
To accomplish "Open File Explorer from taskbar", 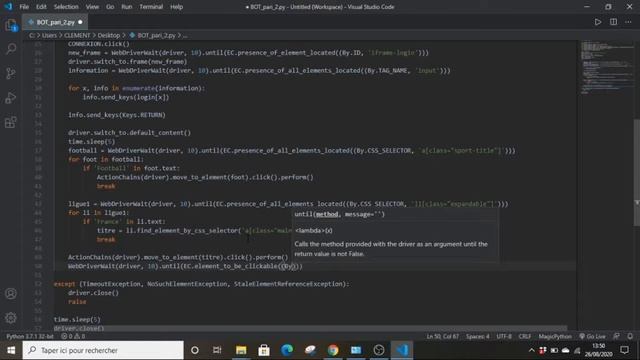I will click(x=241, y=350).
